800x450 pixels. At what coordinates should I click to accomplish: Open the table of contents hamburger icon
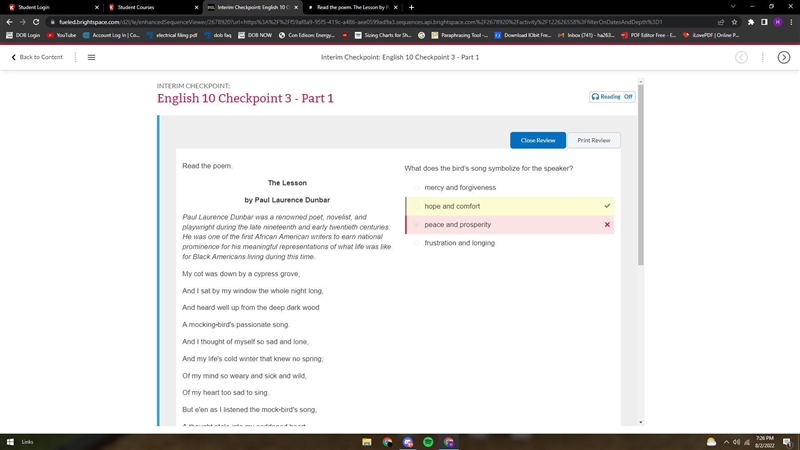point(91,57)
